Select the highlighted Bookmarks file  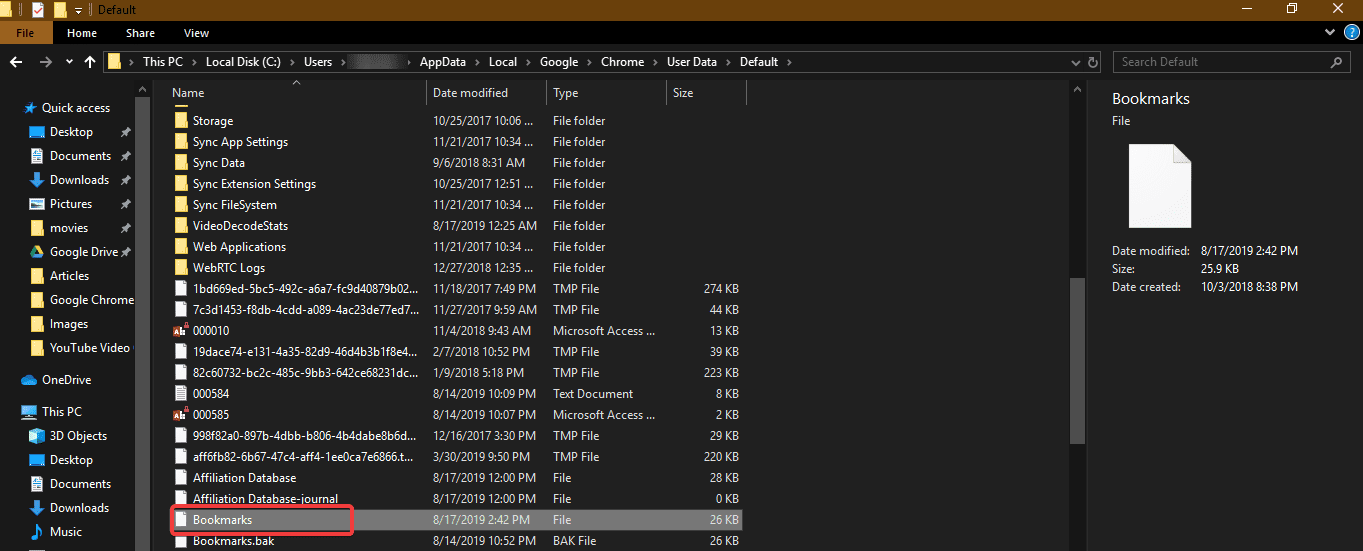click(x=457, y=520)
